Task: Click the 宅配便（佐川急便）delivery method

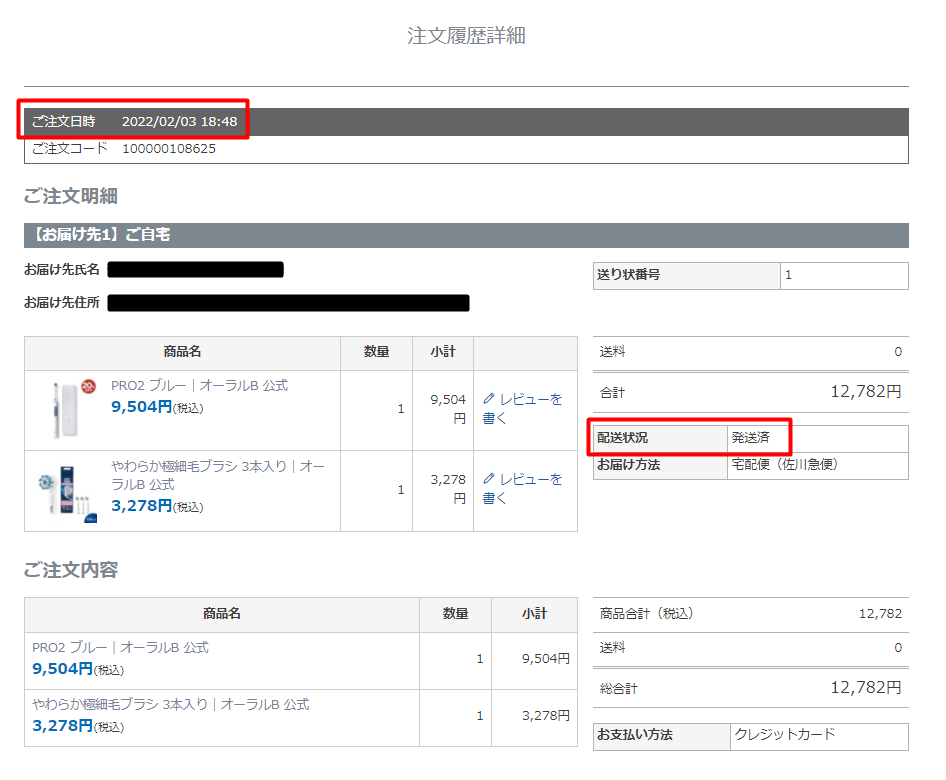Action: point(784,465)
